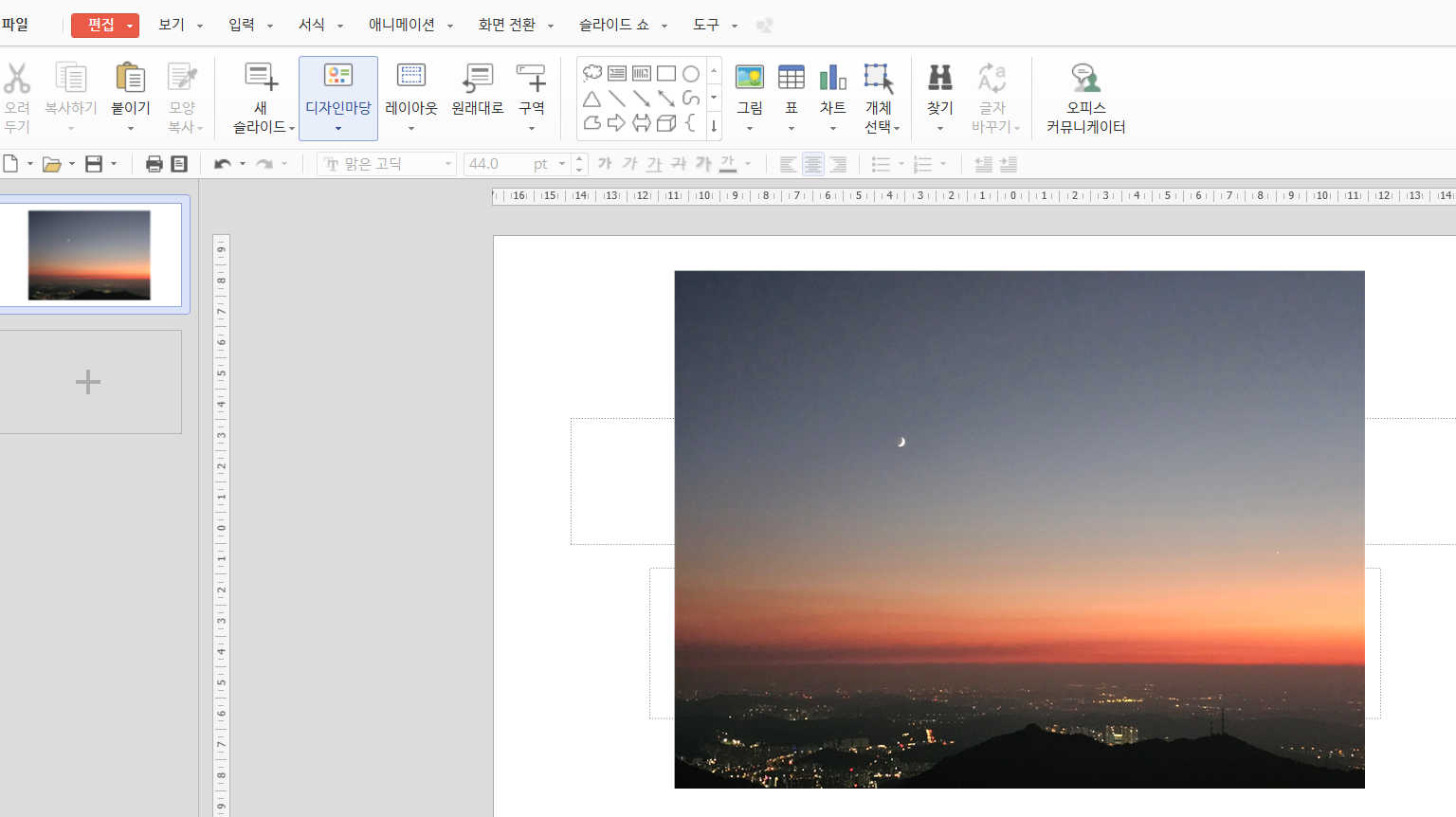Click the Paste (붙이기) clipboard icon
1456x817 pixels.
130,78
